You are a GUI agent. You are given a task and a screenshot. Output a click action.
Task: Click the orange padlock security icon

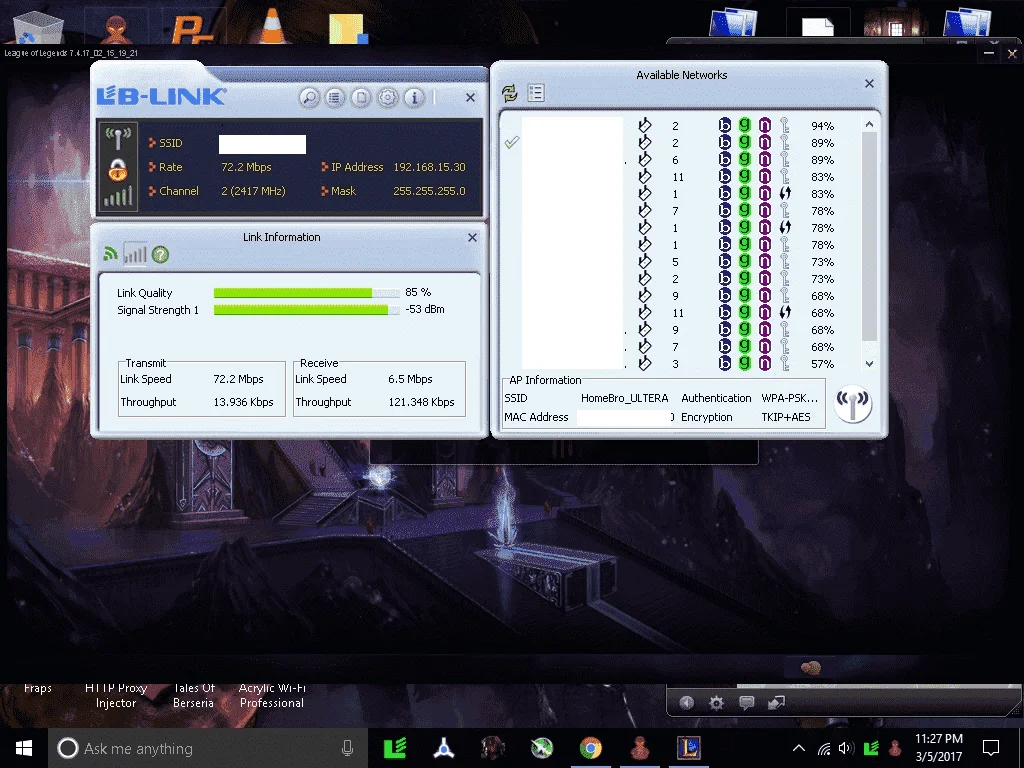[118, 170]
